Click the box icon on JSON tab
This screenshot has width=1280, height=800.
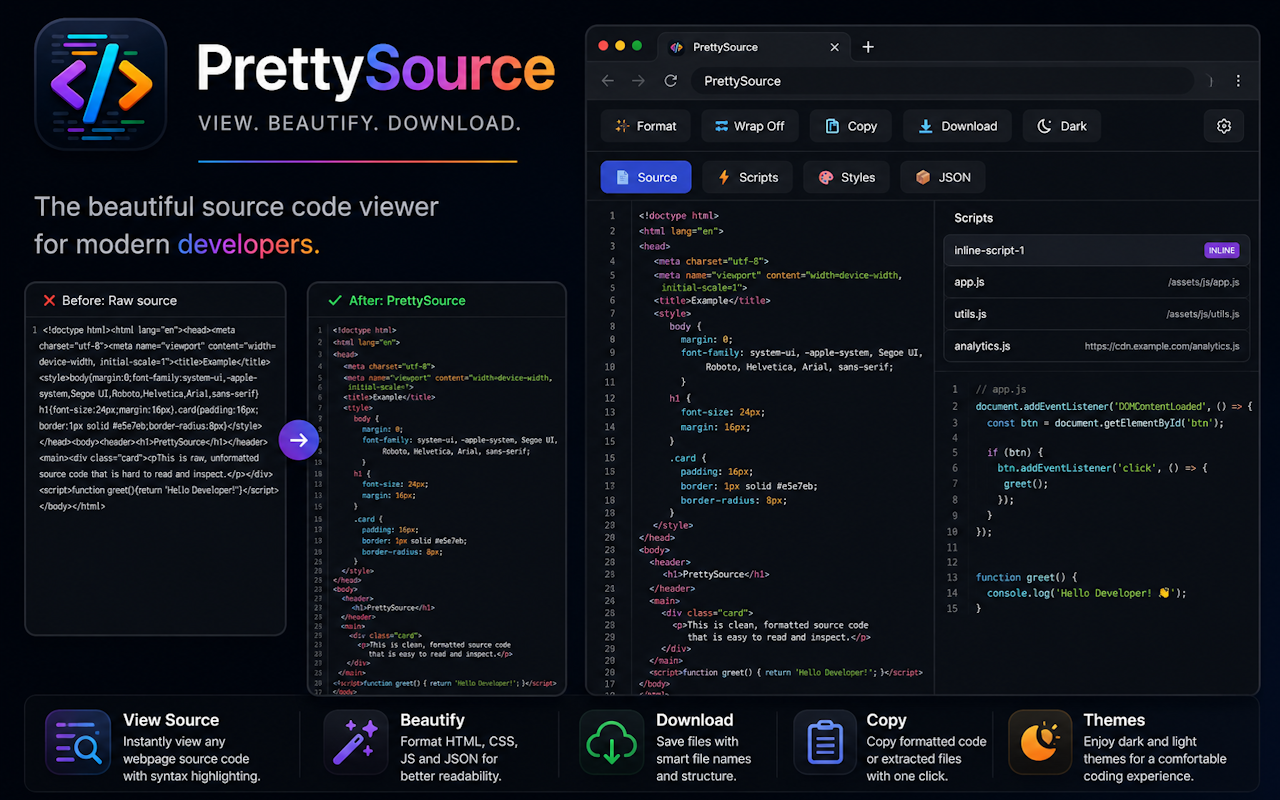pos(923,177)
